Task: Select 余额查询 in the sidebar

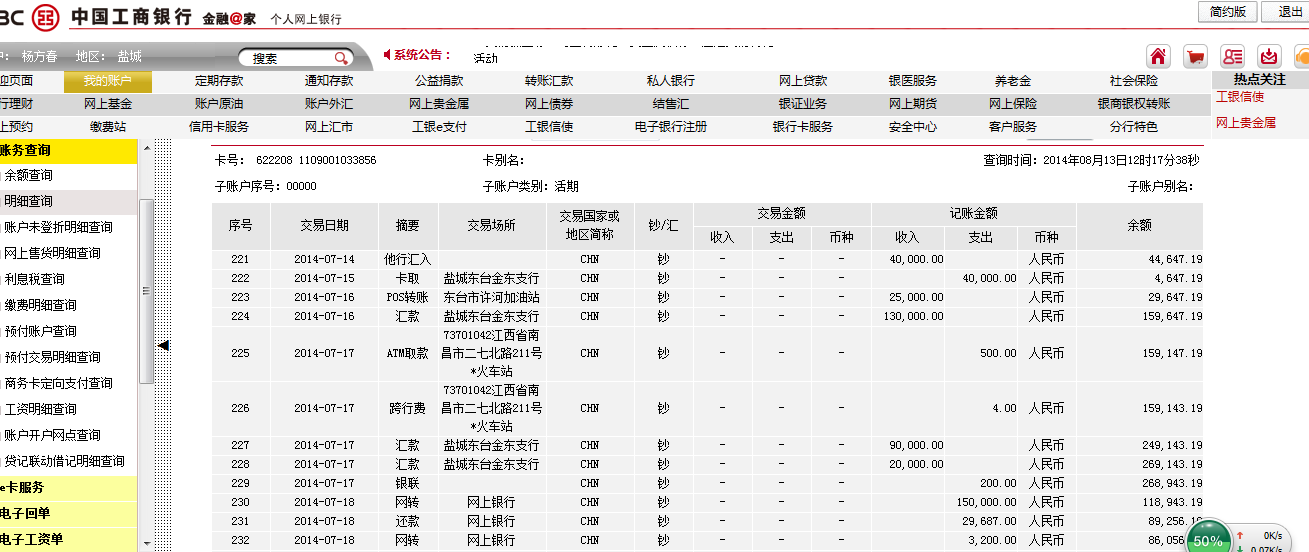Action: coord(29,175)
